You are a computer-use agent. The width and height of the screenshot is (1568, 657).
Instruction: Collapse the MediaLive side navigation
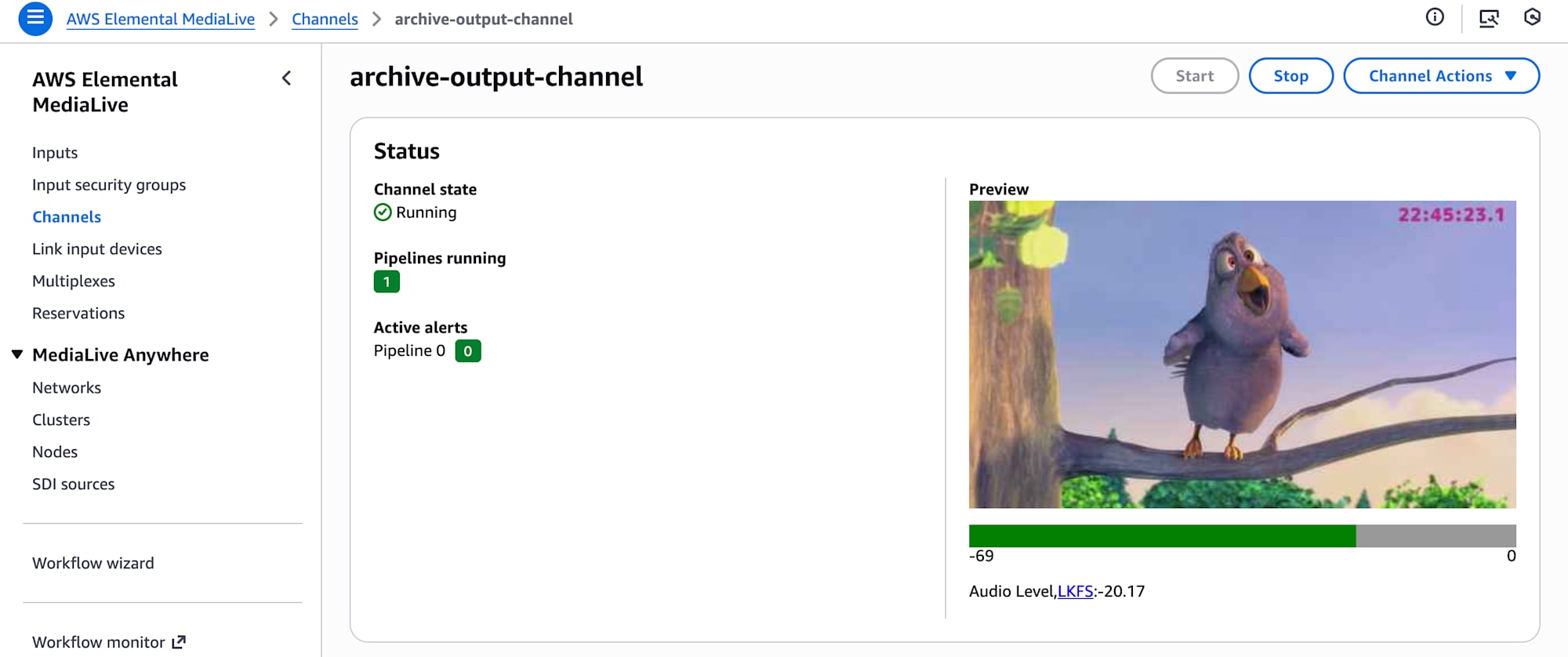pos(287,78)
